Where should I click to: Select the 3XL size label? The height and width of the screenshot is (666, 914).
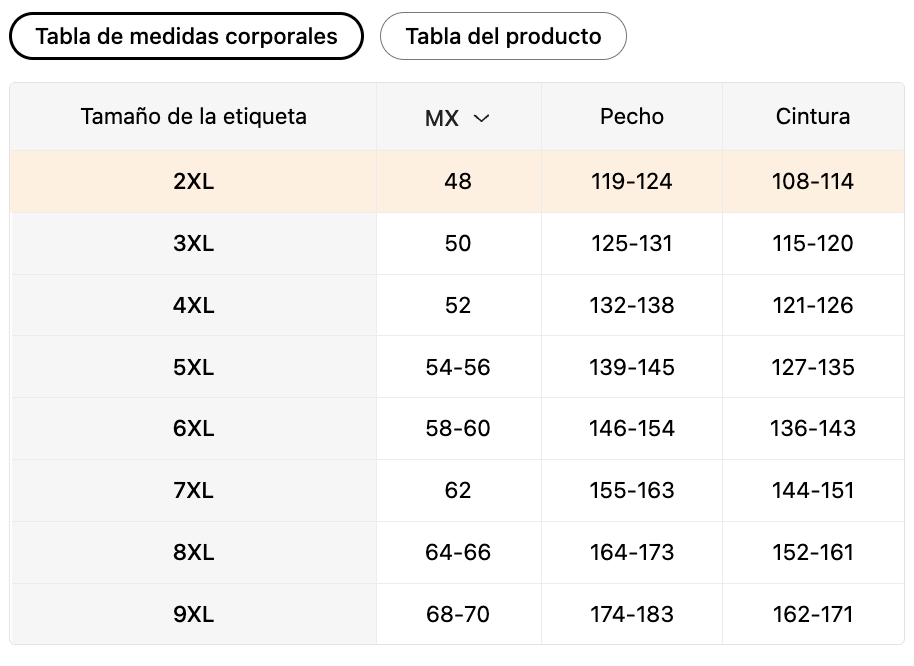click(193, 244)
